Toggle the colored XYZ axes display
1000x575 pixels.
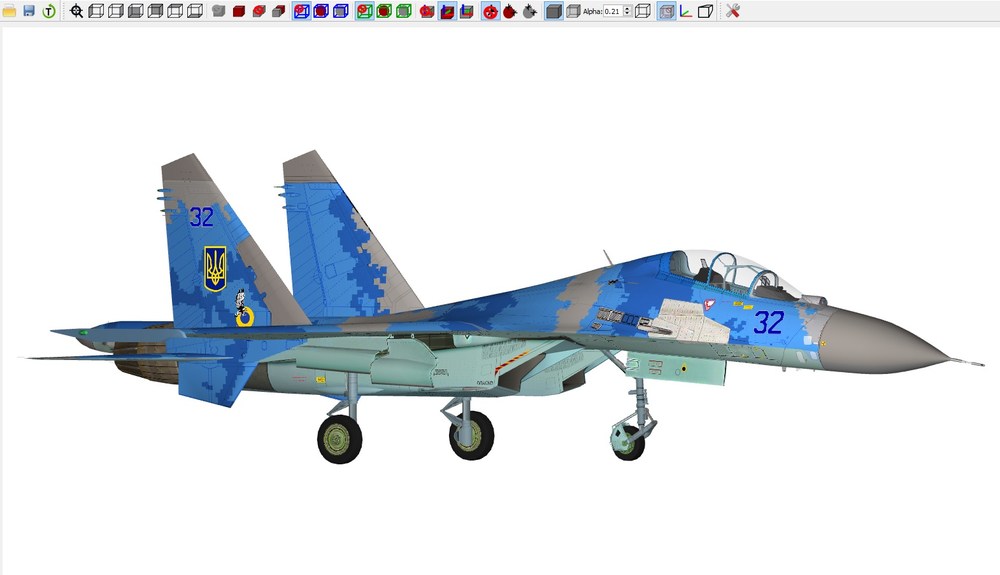click(x=686, y=11)
